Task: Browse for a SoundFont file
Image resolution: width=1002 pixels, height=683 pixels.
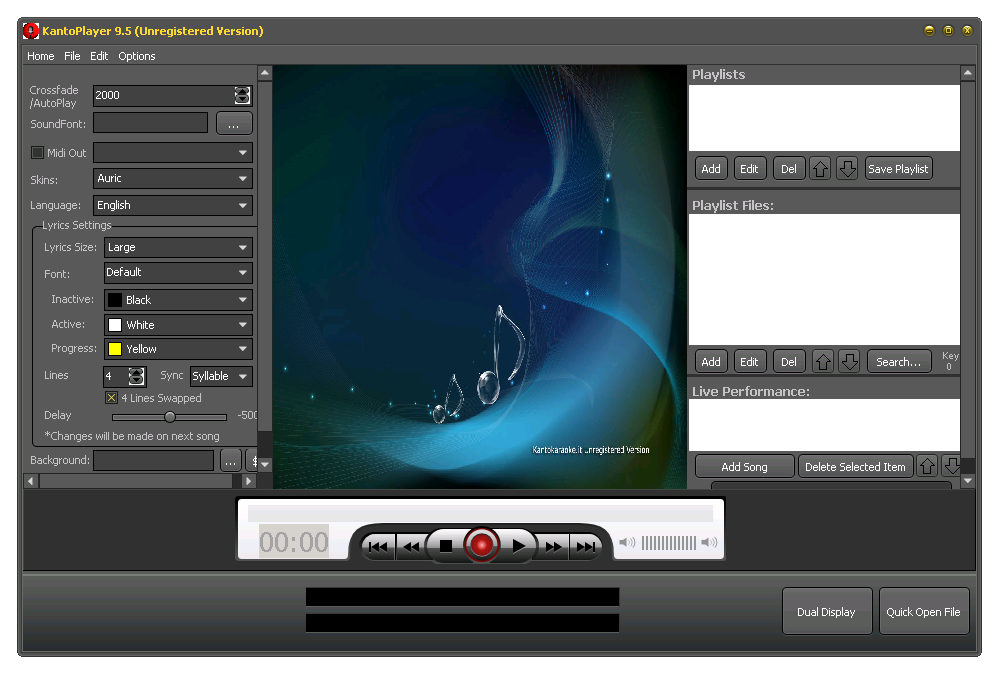Action: [x=234, y=123]
